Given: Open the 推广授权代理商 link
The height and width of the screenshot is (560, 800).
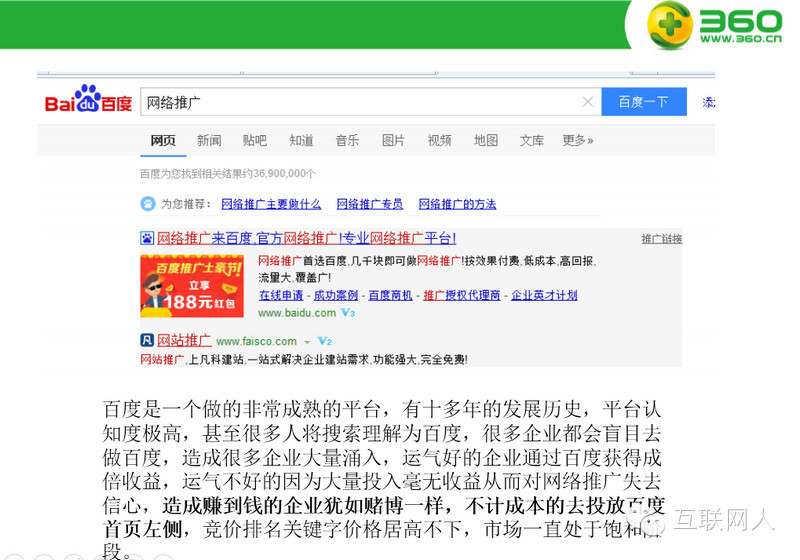Looking at the screenshot, I should tap(462, 295).
